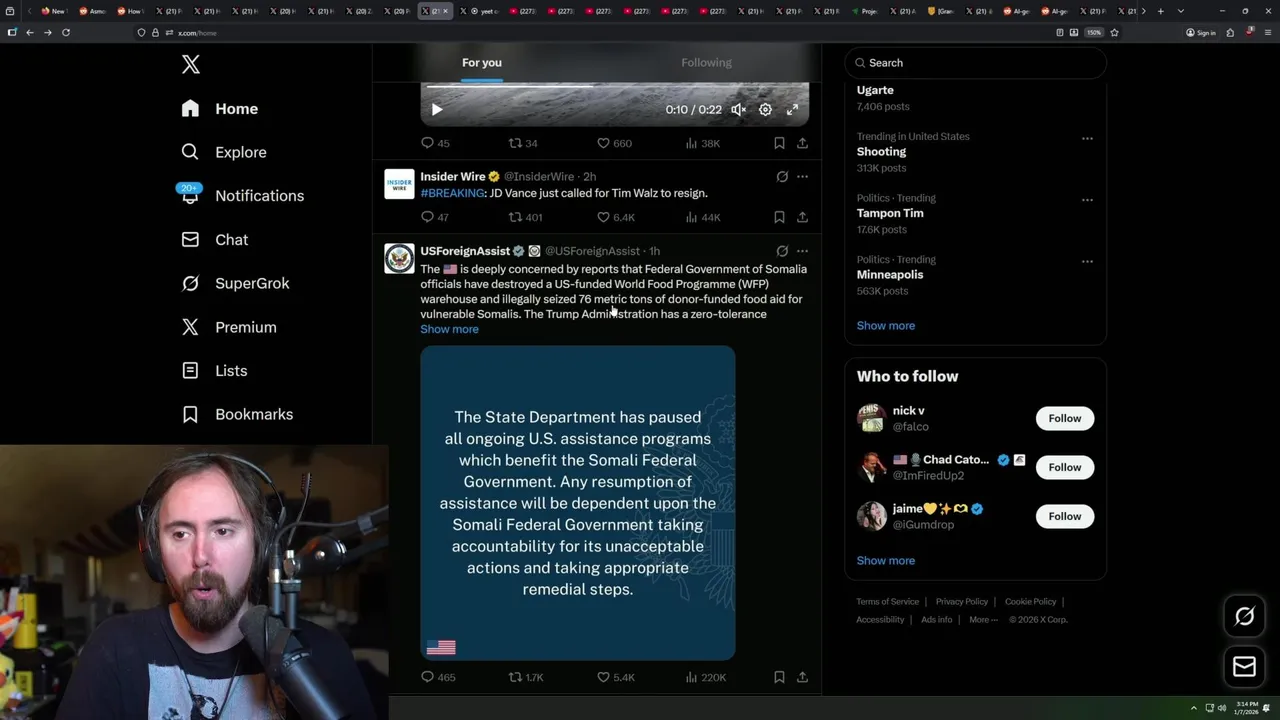Share the video post
Image resolution: width=1280 pixels, height=720 pixels.
point(802,143)
